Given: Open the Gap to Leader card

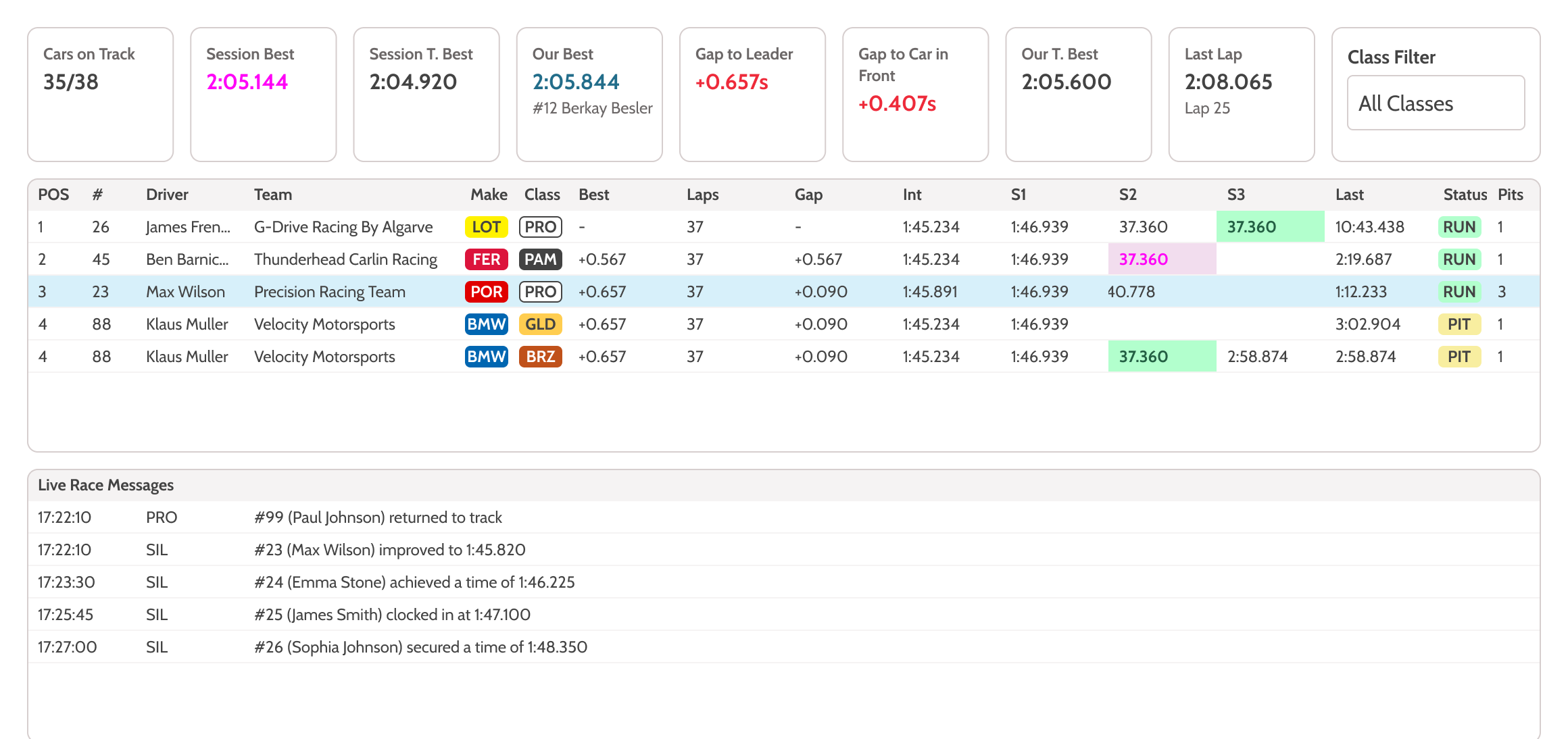Looking at the screenshot, I should [x=752, y=95].
